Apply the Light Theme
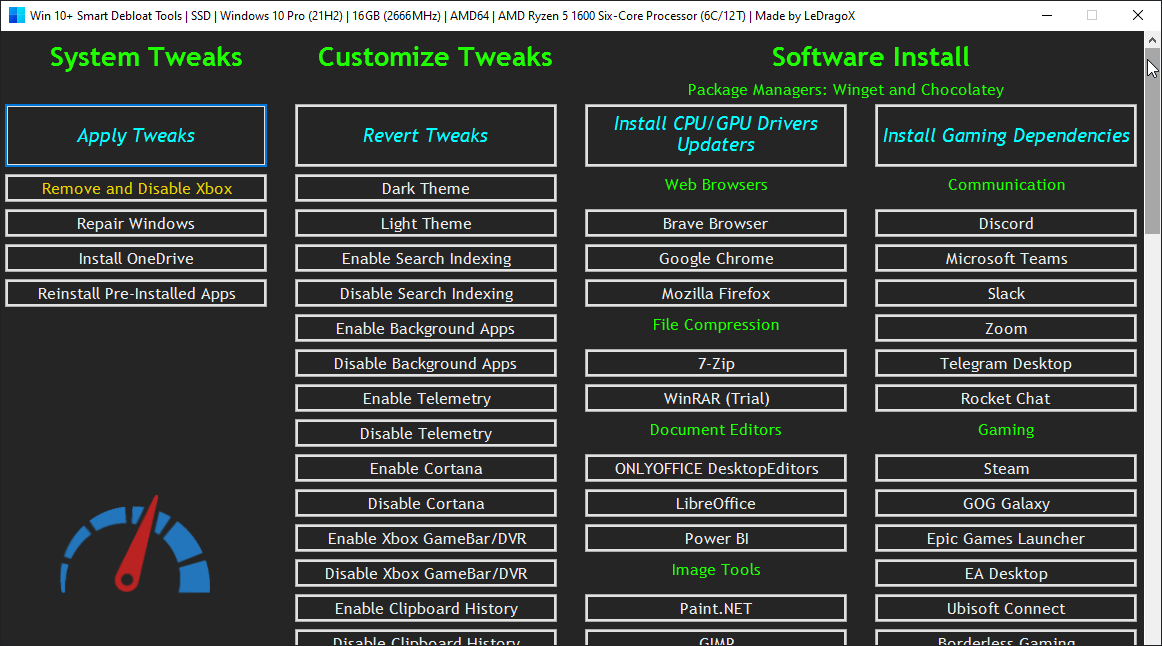This screenshot has height=646, width=1162. coord(425,223)
